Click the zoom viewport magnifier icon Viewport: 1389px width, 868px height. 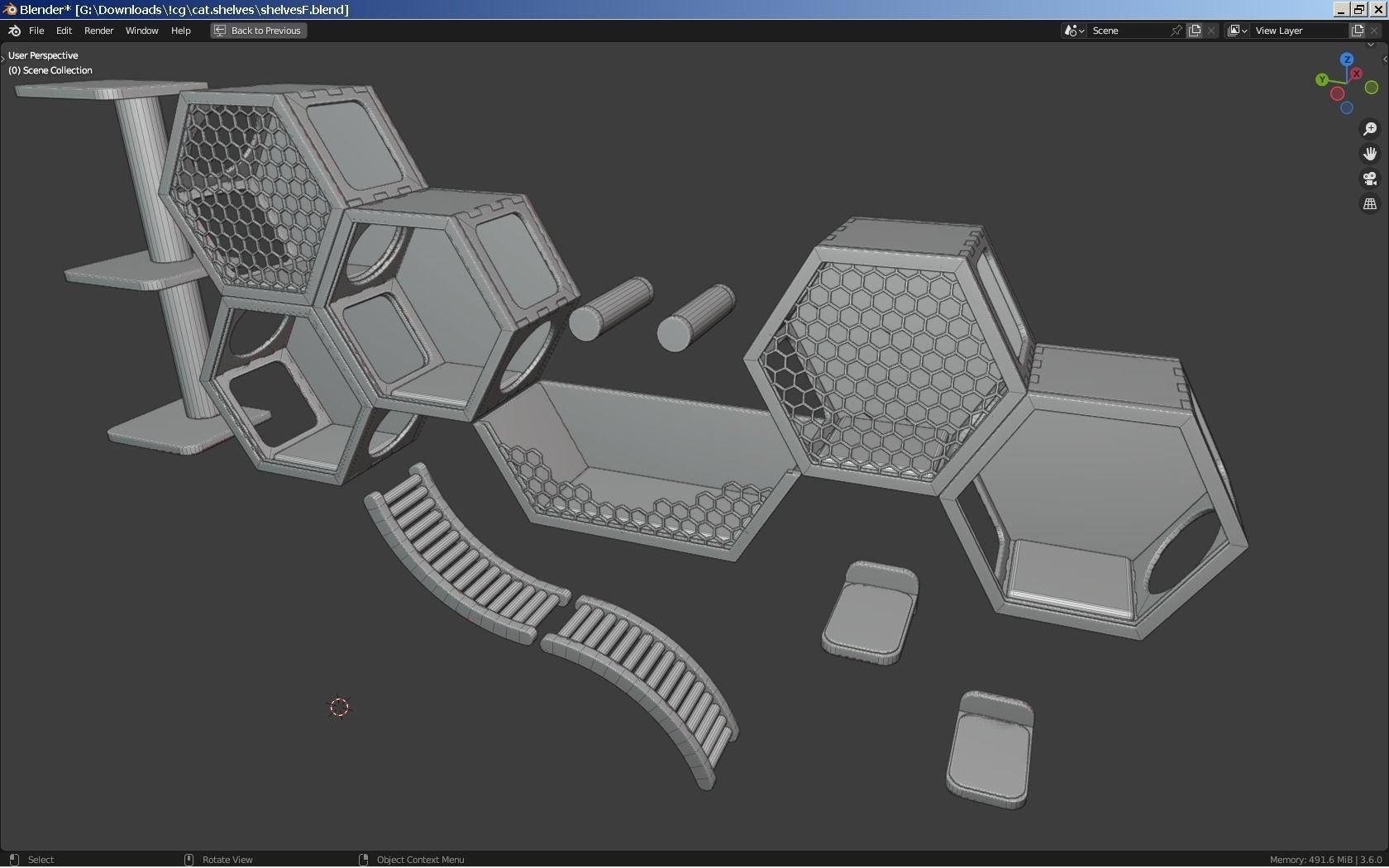[x=1370, y=129]
